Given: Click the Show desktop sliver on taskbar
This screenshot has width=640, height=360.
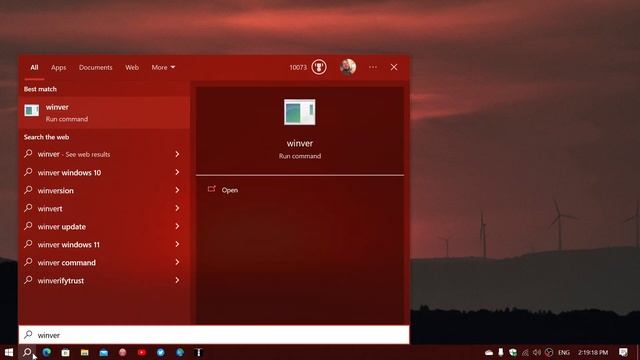Looking at the screenshot, I should coord(638,352).
